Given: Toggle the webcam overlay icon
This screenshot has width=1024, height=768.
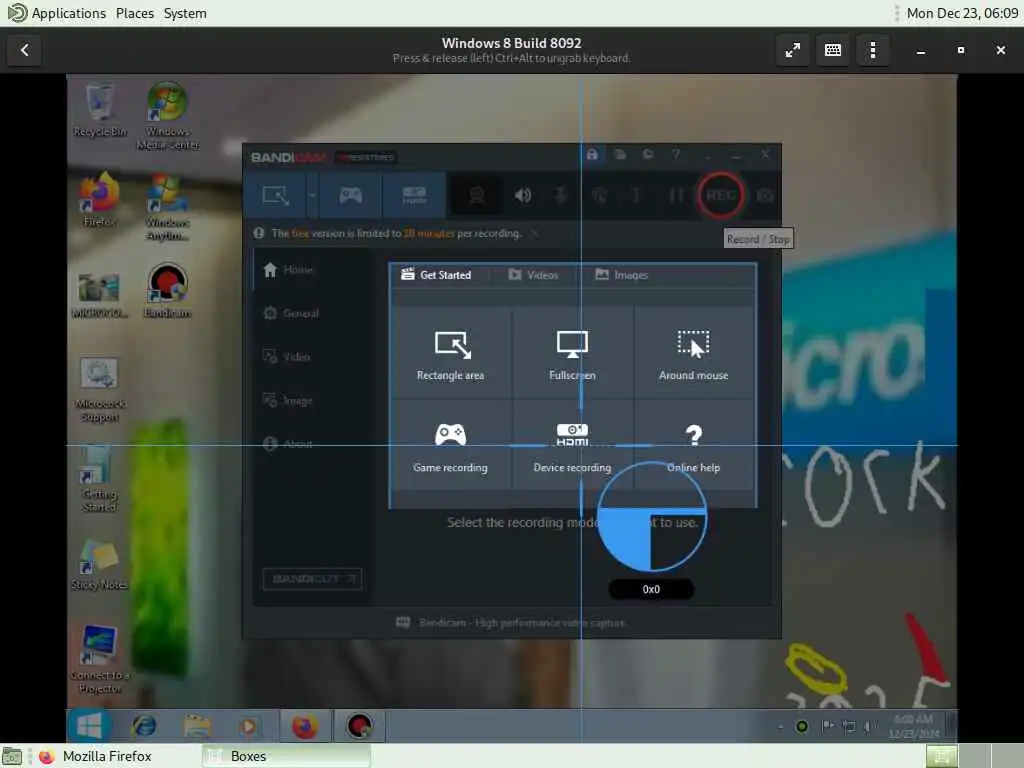Looking at the screenshot, I should pyautogui.click(x=477, y=195).
